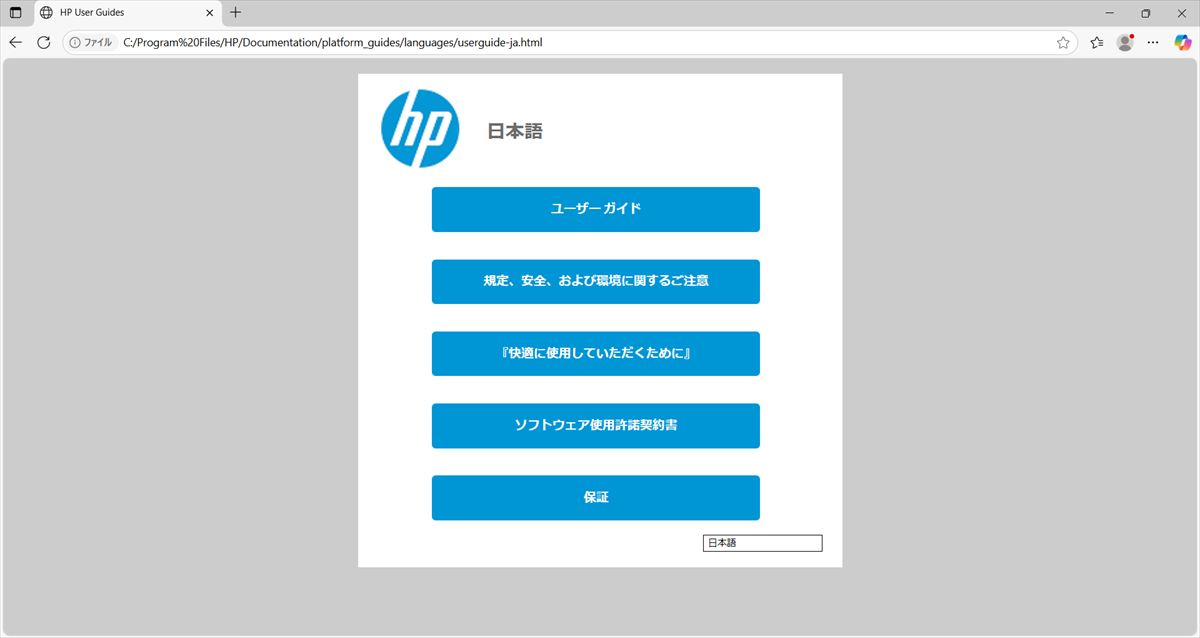Open the ユーザー ガイド user guide
Viewport: 1200px width, 638px height.
[x=596, y=209]
